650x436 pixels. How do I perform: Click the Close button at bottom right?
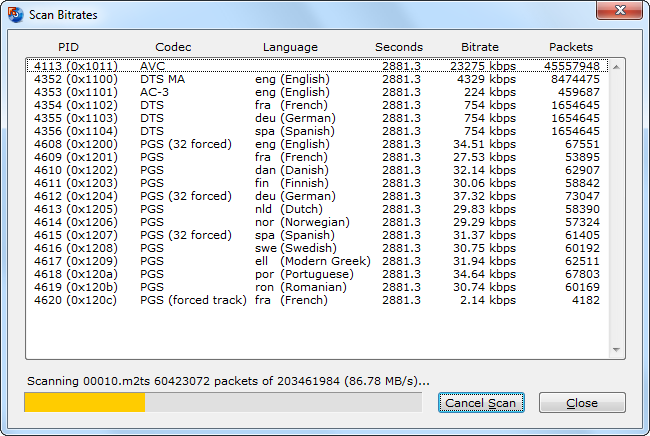(x=581, y=403)
